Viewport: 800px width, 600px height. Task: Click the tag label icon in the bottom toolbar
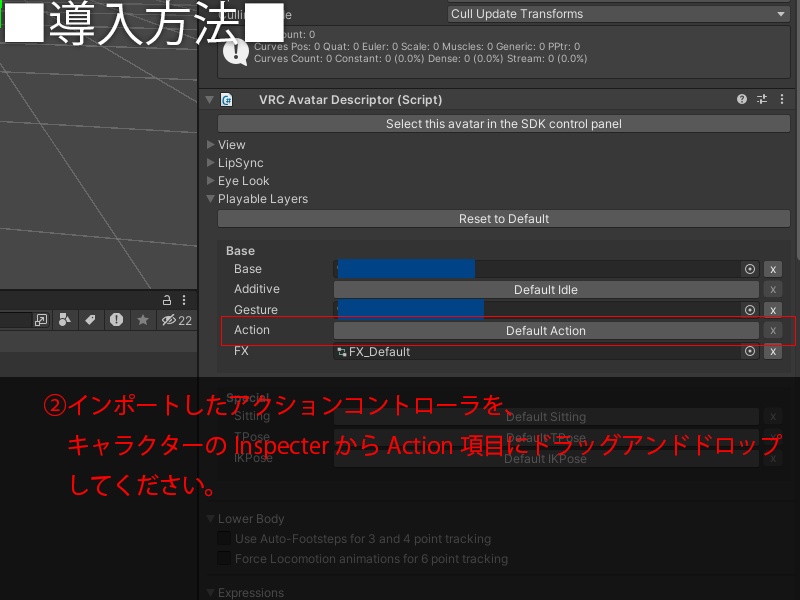coord(92,320)
